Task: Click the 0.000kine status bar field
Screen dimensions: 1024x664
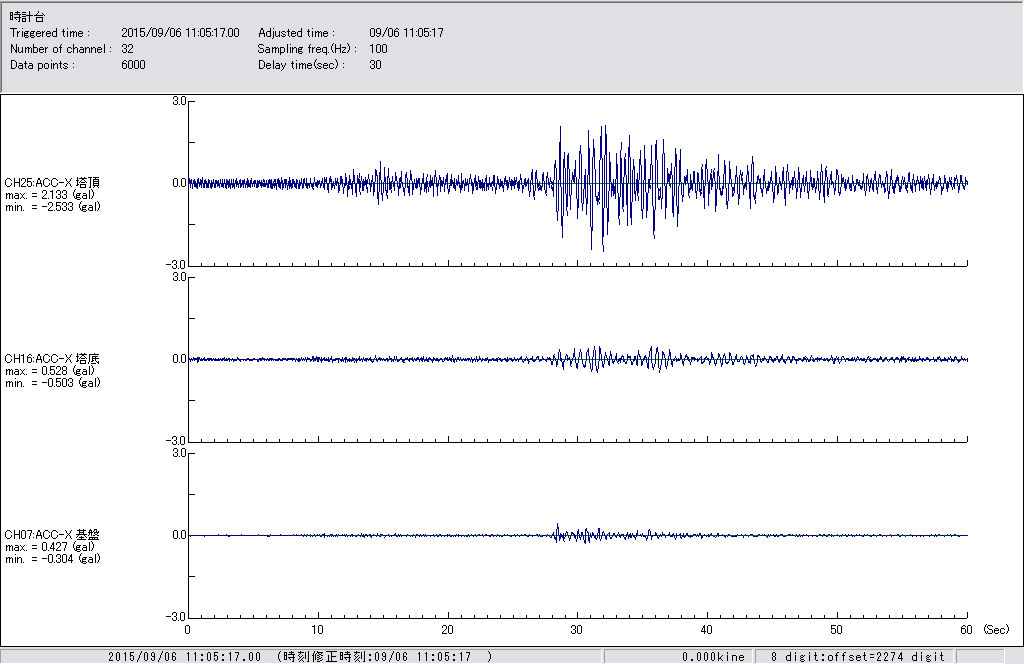Action: 712,657
